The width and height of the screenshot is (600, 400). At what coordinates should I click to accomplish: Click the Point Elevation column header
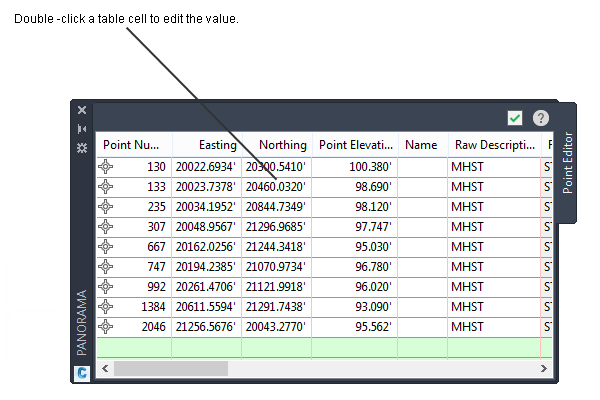coord(355,145)
